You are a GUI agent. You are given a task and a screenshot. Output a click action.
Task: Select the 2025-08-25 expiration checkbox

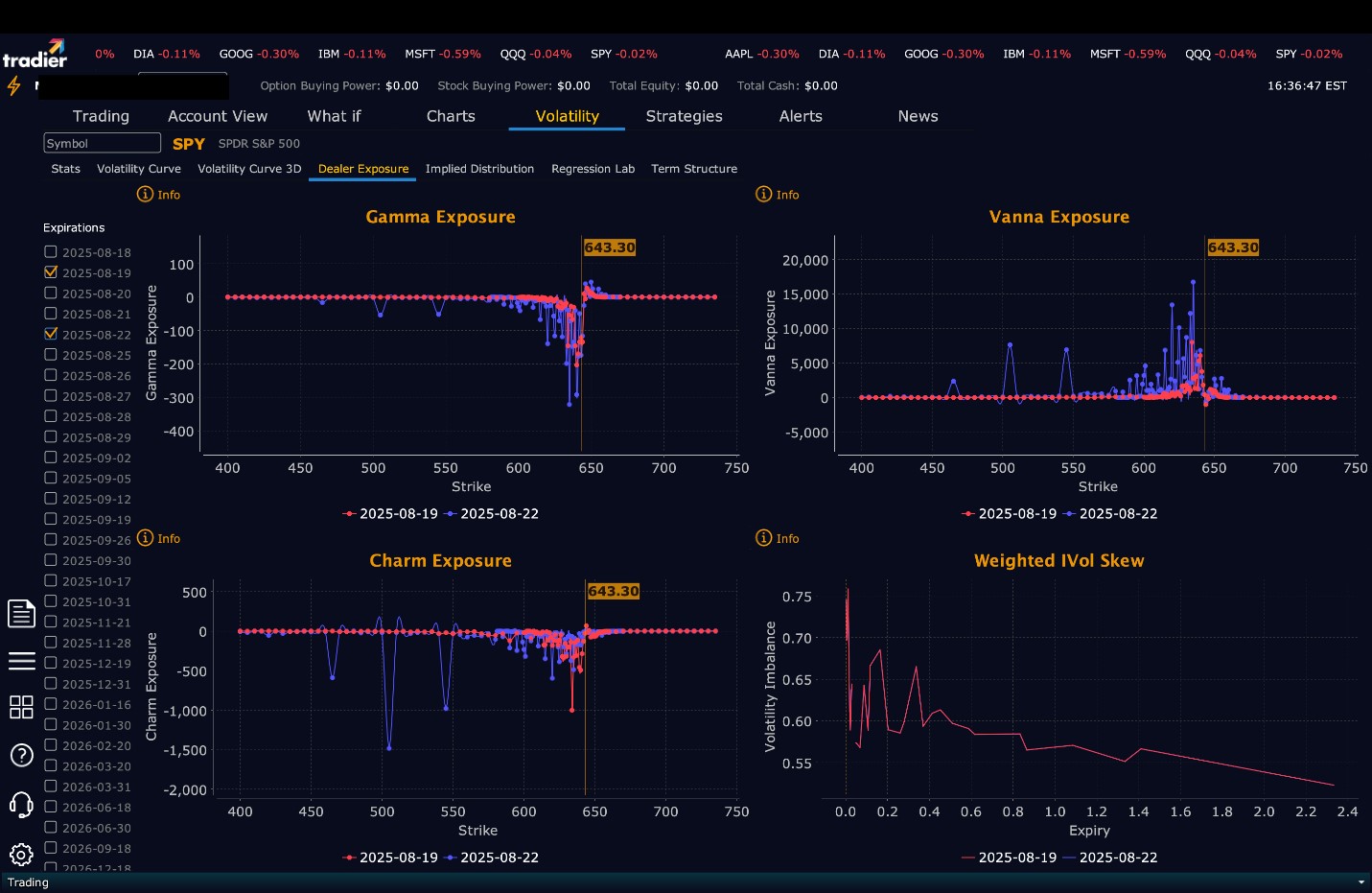[x=51, y=355]
